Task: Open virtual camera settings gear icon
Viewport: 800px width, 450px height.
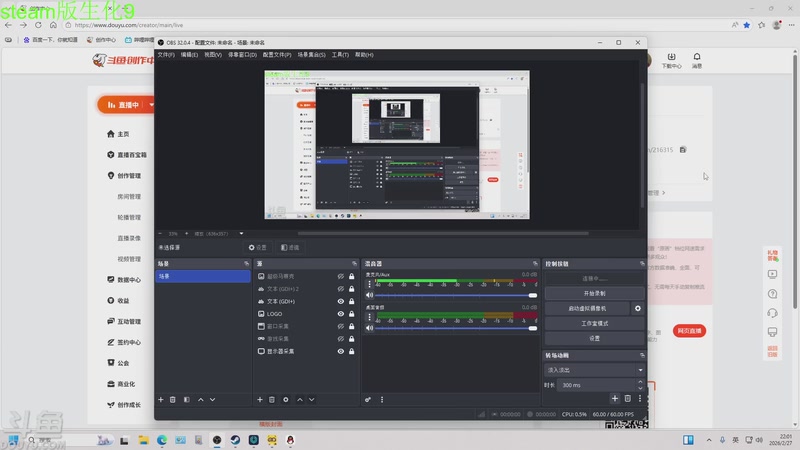Action: [638, 308]
